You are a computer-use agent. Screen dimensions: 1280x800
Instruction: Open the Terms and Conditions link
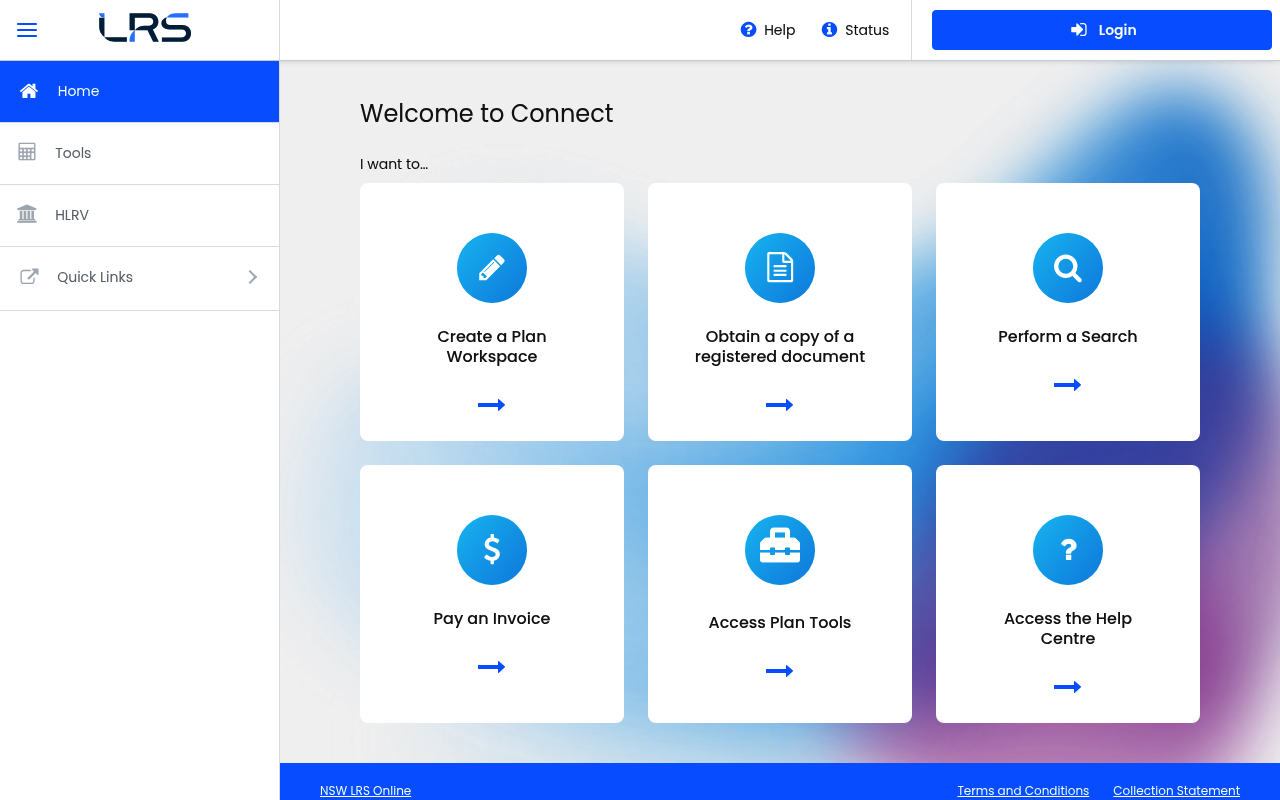coord(1023,790)
